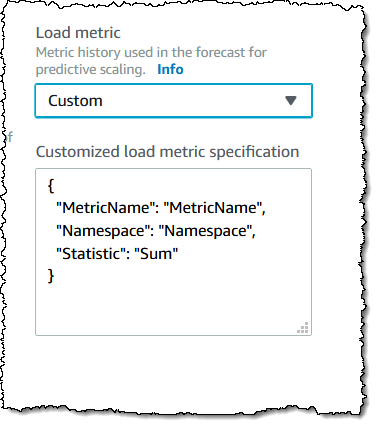Place cursor on the "Namespace" value string

206,231
